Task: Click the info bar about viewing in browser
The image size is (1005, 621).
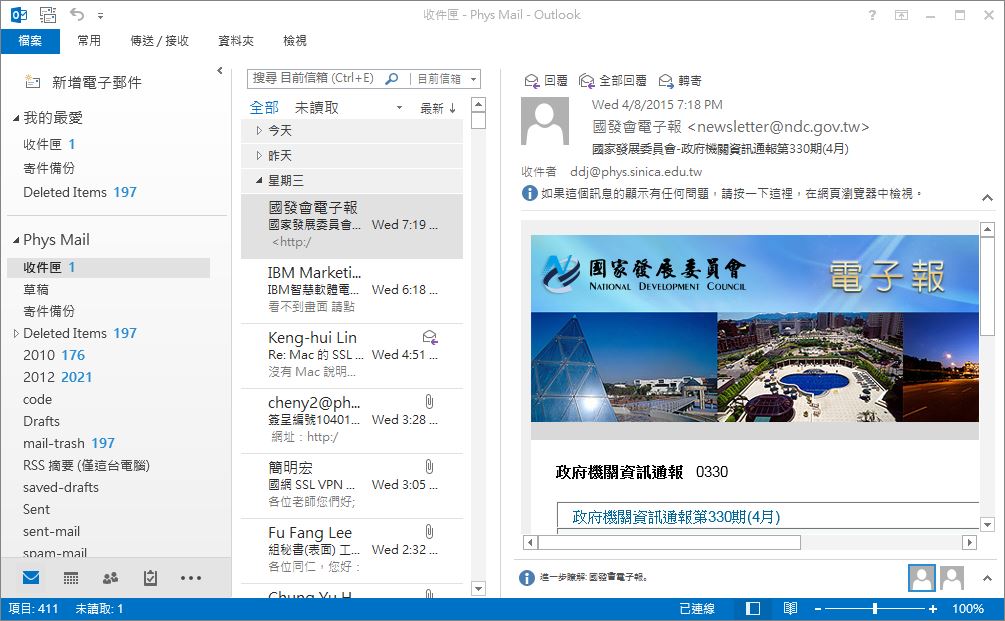Action: tap(722, 193)
